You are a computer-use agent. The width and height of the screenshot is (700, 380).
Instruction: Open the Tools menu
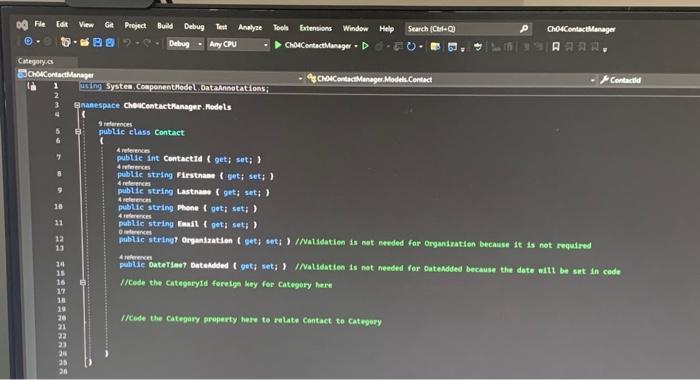pyautogui.click(x=280, y=28)
